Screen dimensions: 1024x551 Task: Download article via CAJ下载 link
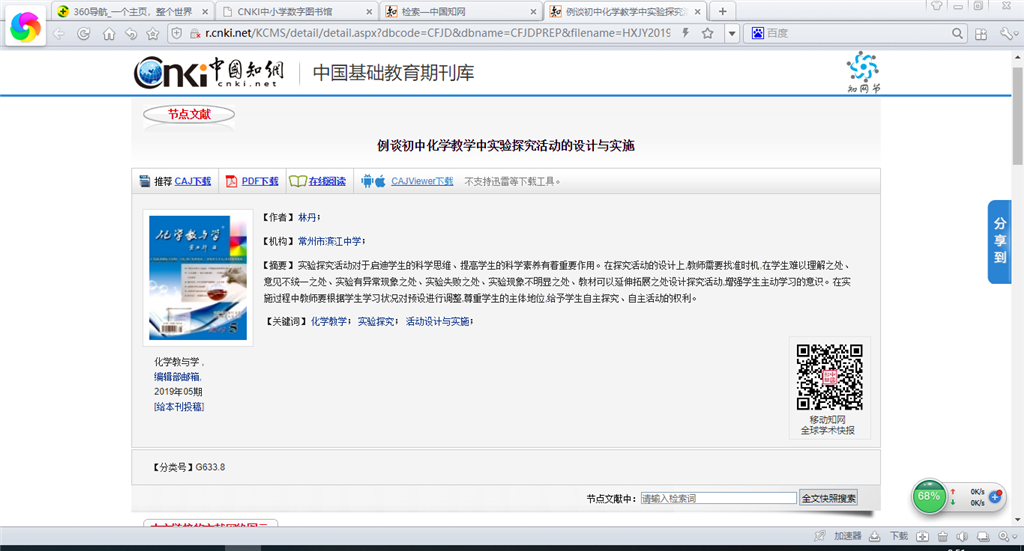[193, 181]
